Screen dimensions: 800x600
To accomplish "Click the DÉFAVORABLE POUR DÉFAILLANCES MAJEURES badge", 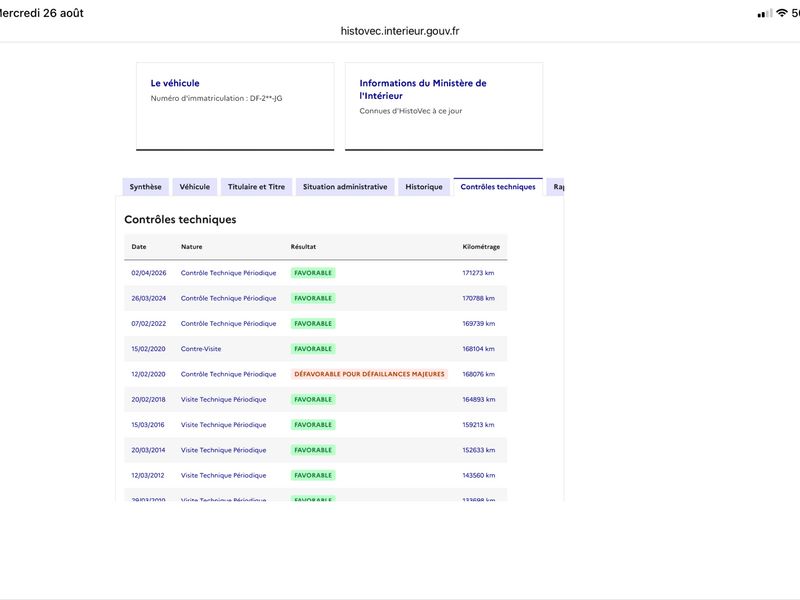I will [x=369, y=374].
